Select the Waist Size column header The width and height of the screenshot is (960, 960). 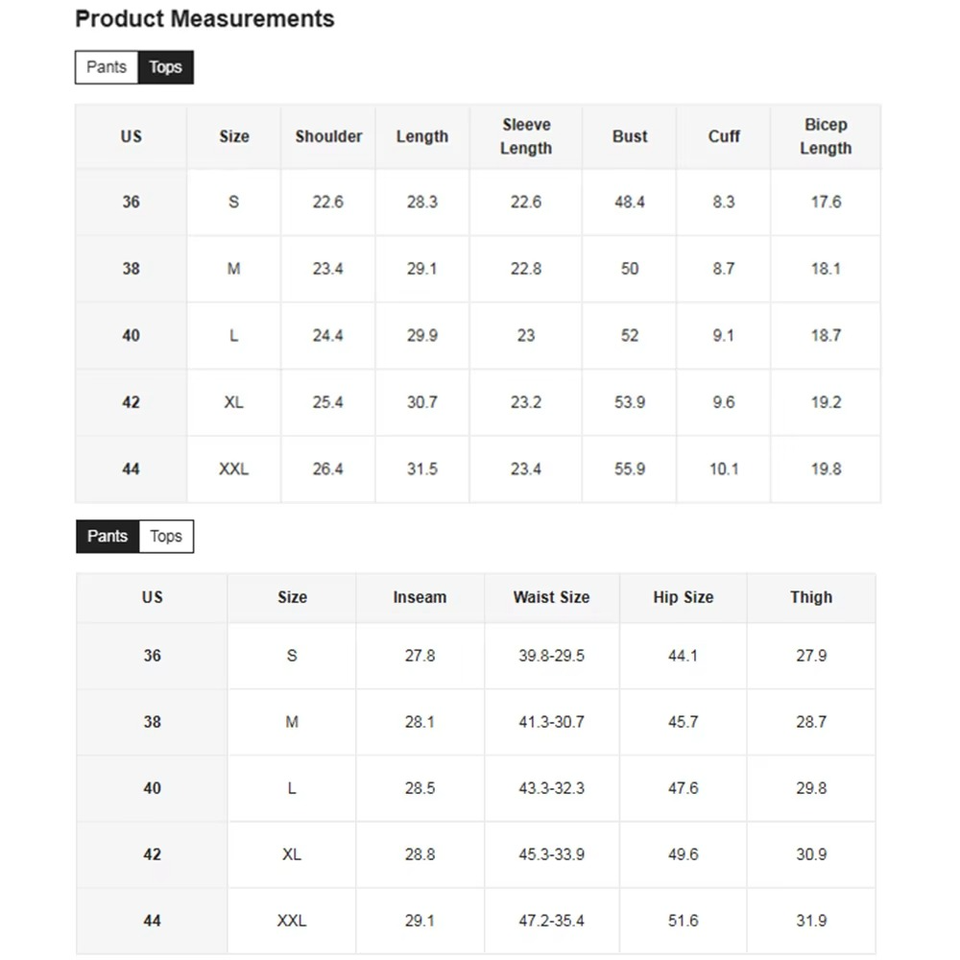coord(551,597)
